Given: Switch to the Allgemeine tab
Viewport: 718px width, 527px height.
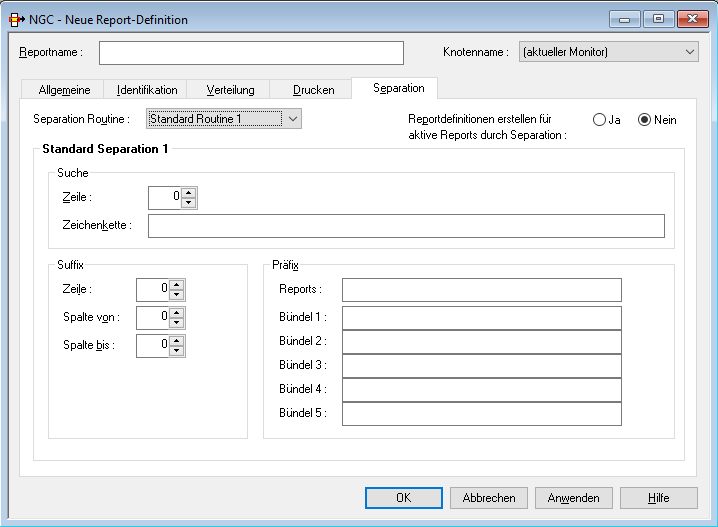Looking at the screenshot, I should point(64,90).
